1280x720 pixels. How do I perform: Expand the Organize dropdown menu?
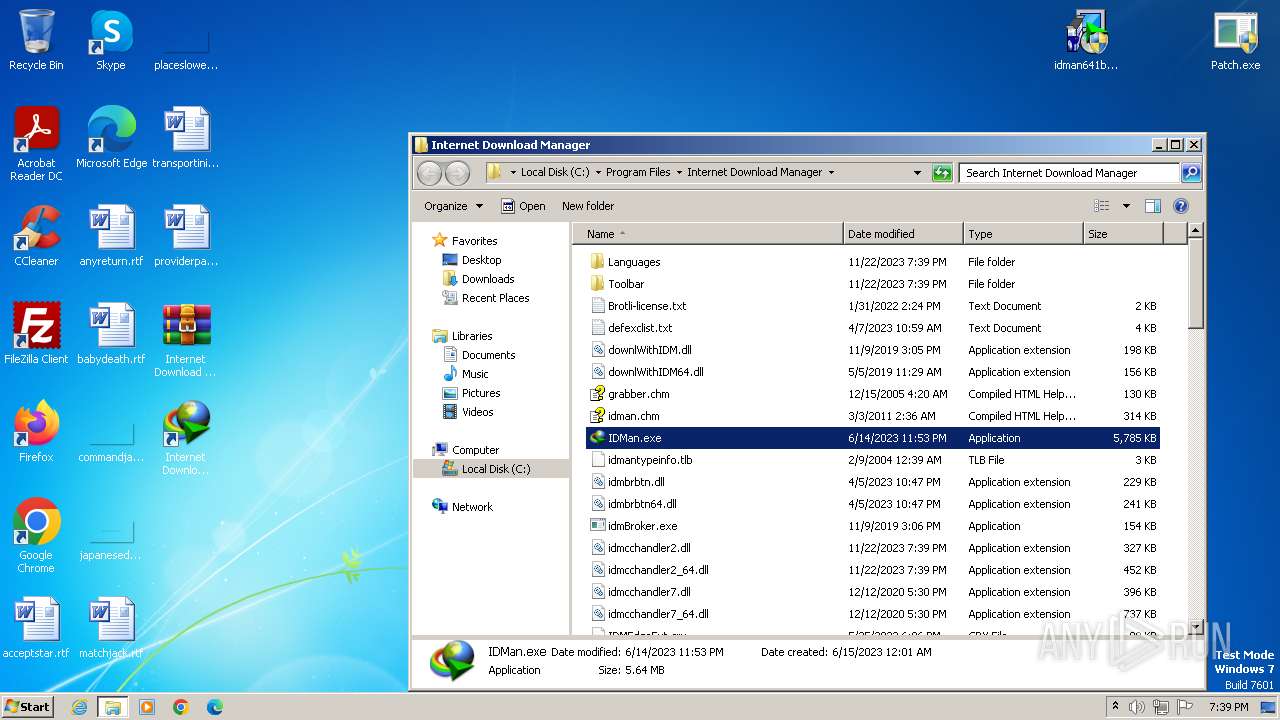click(453, 206)
